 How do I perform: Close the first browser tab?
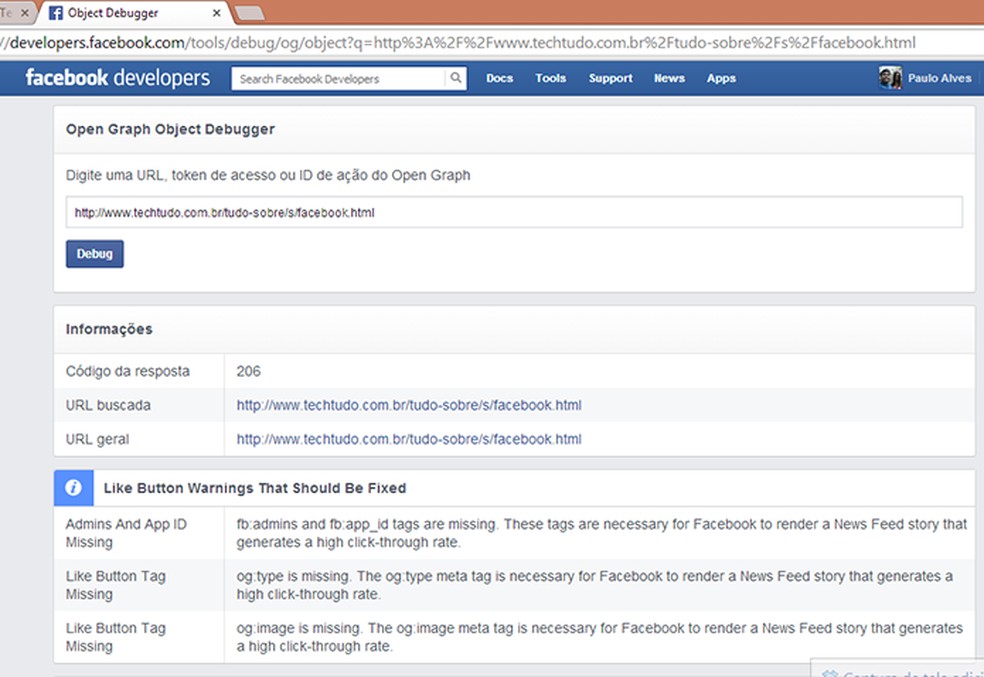25,14
